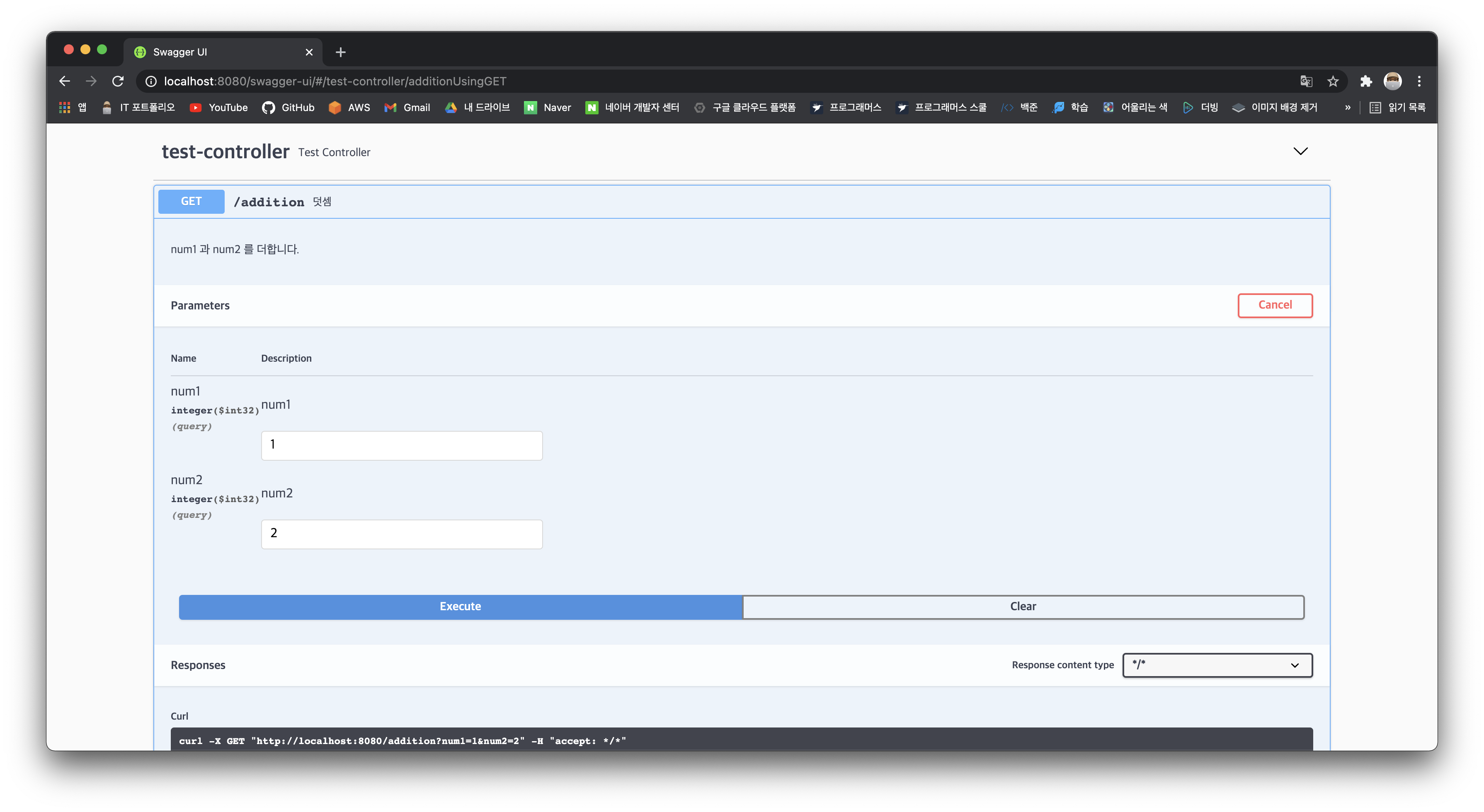Click the site information icon
Image resolution: width=1484 pixels, height=812 pixels.
pos(151,81)
